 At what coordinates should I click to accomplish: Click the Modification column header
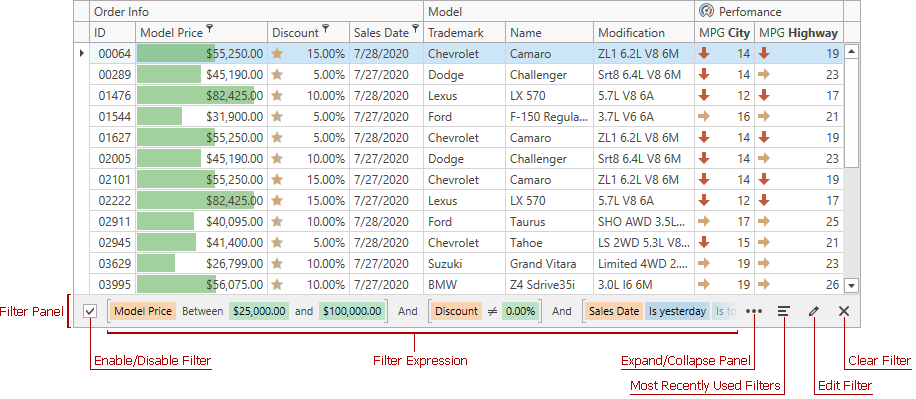(x=644, y=33)
